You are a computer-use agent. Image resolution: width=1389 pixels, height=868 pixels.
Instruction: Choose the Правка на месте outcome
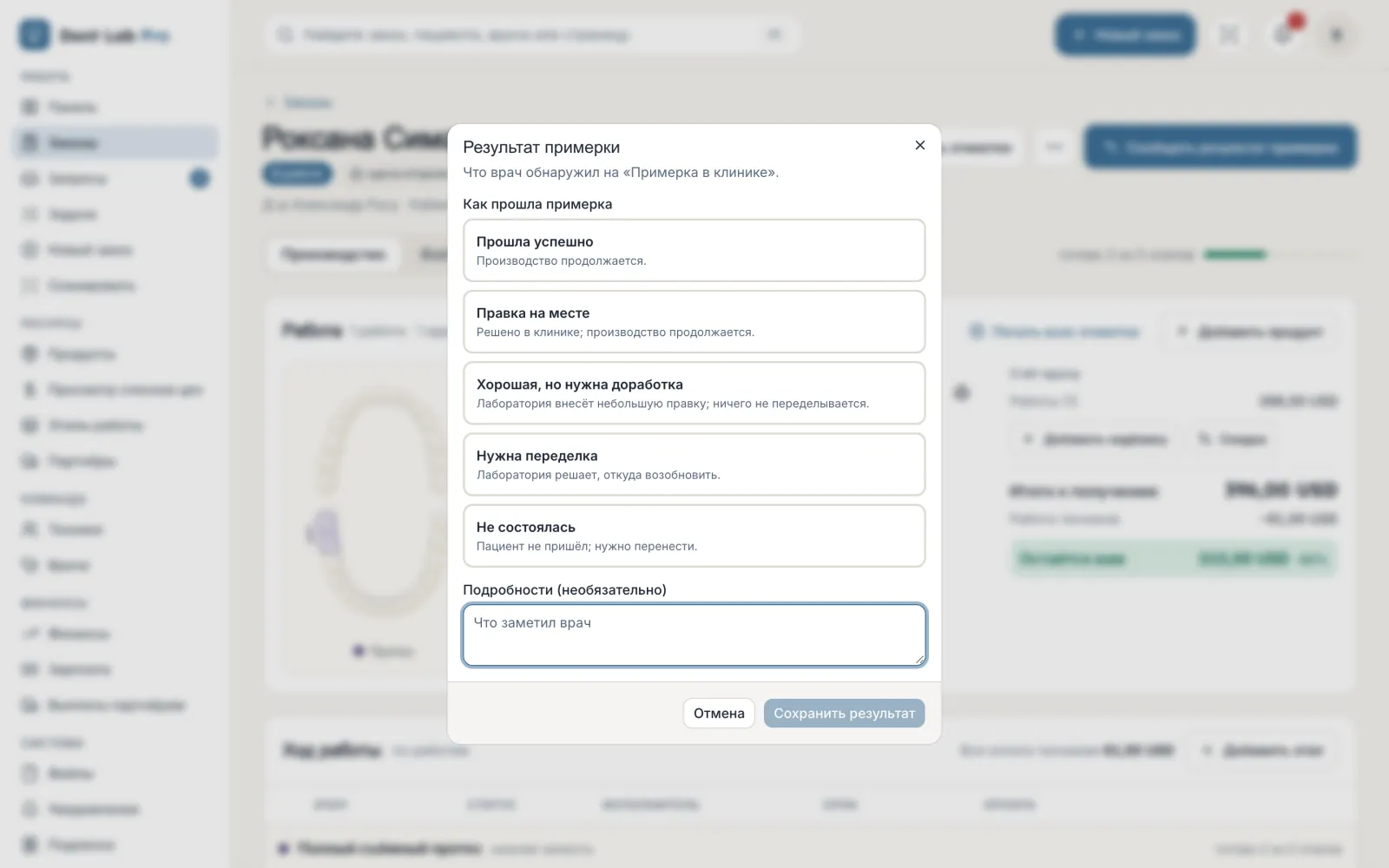pyautogui.click(x=694, y=321)
